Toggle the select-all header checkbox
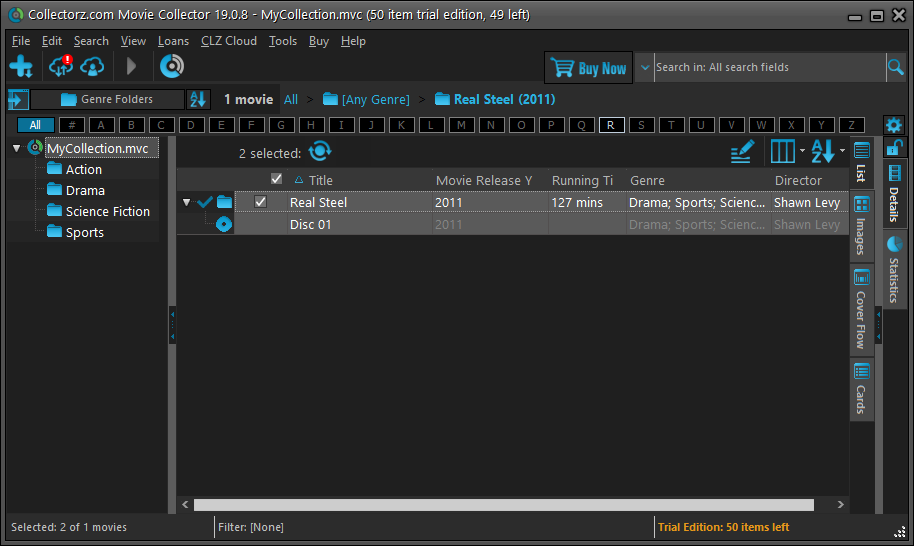This screenshot has width=914, height=546. coord(276,179)
